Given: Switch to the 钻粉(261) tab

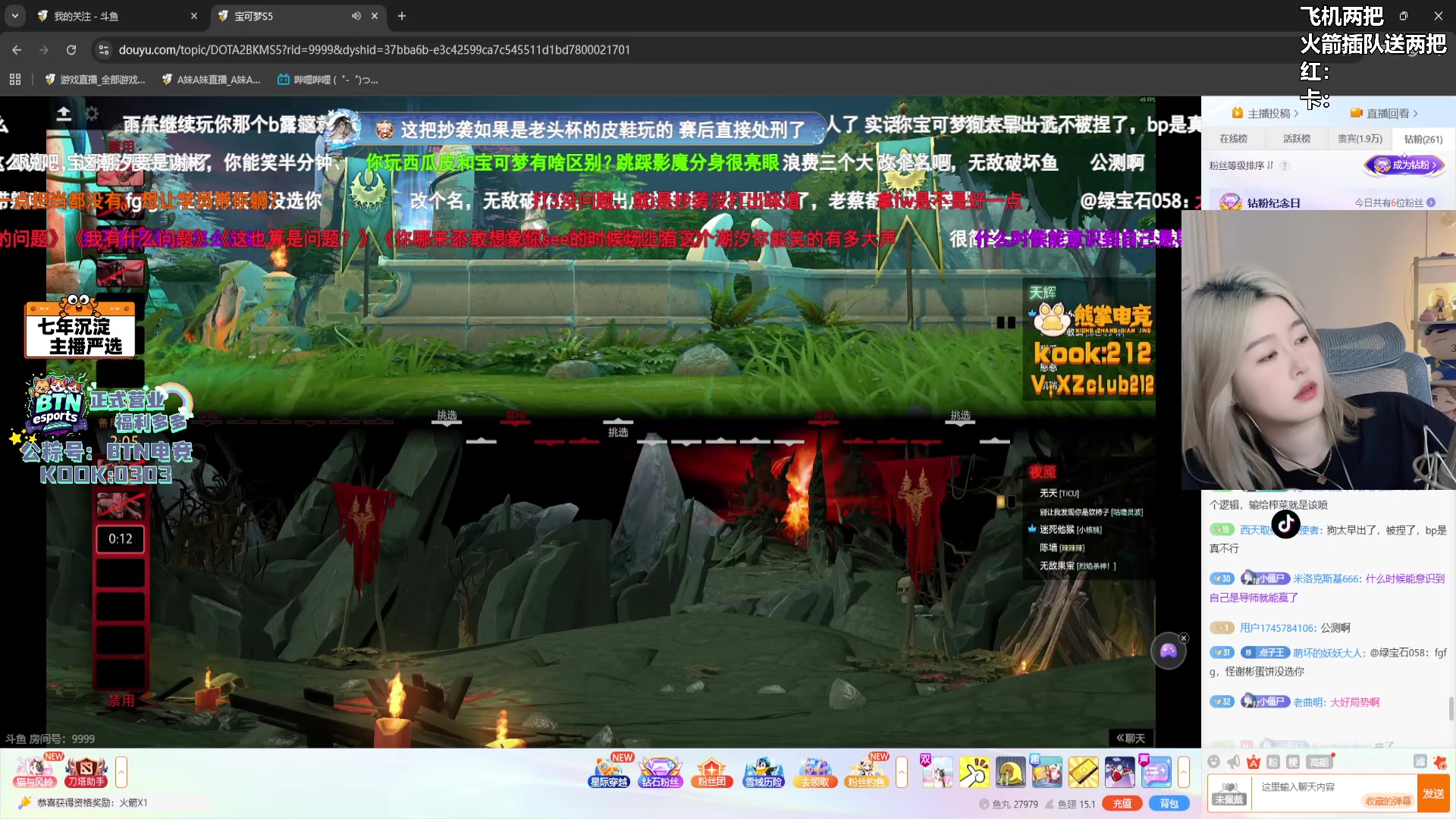Looking at the screenshot, I should pos(1423,139).
